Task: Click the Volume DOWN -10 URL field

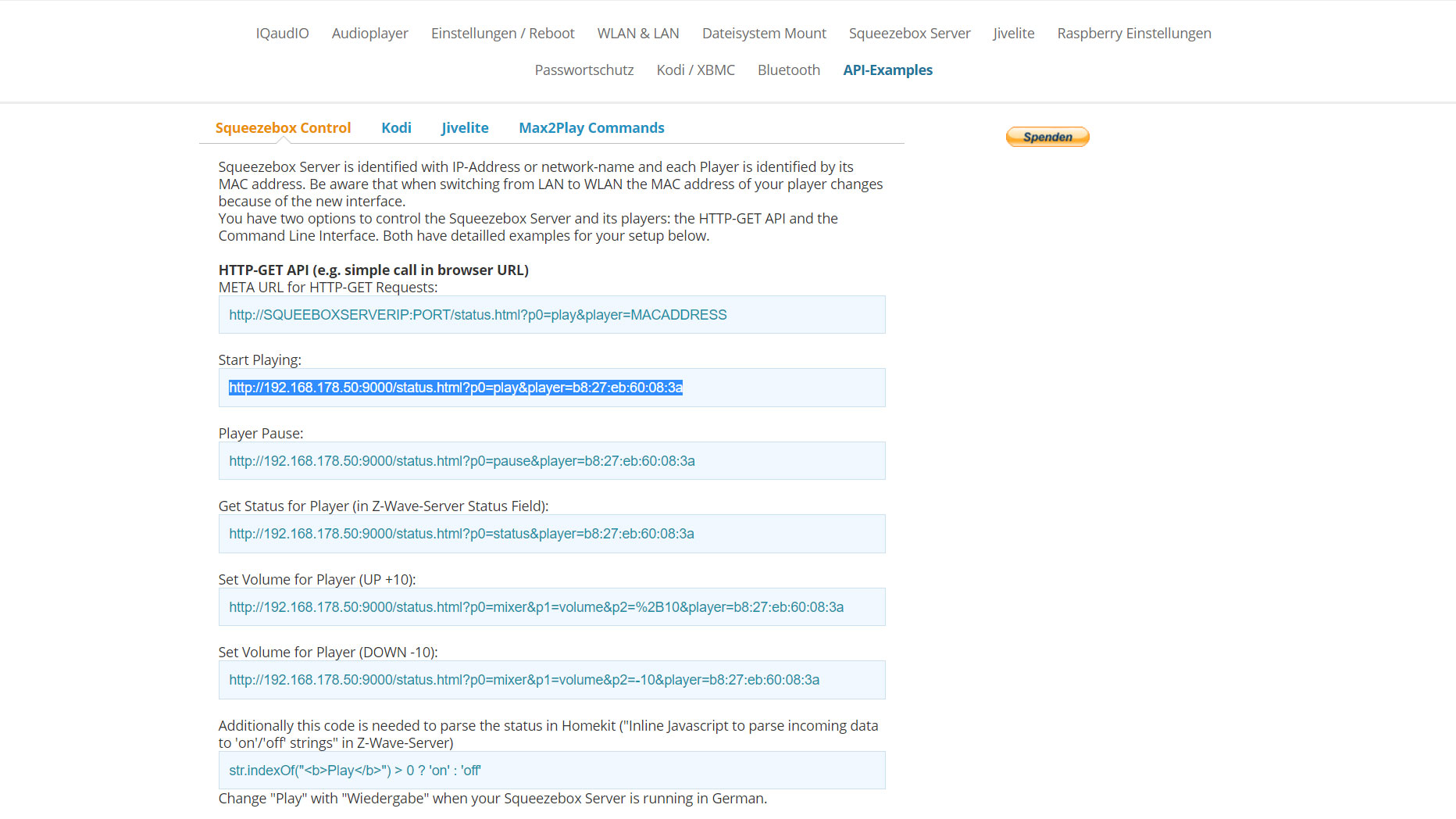Action: point(552,680)
